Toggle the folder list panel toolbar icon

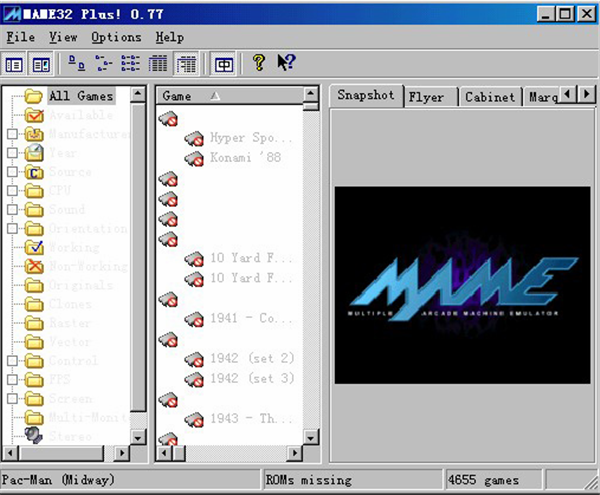[15, 64]
